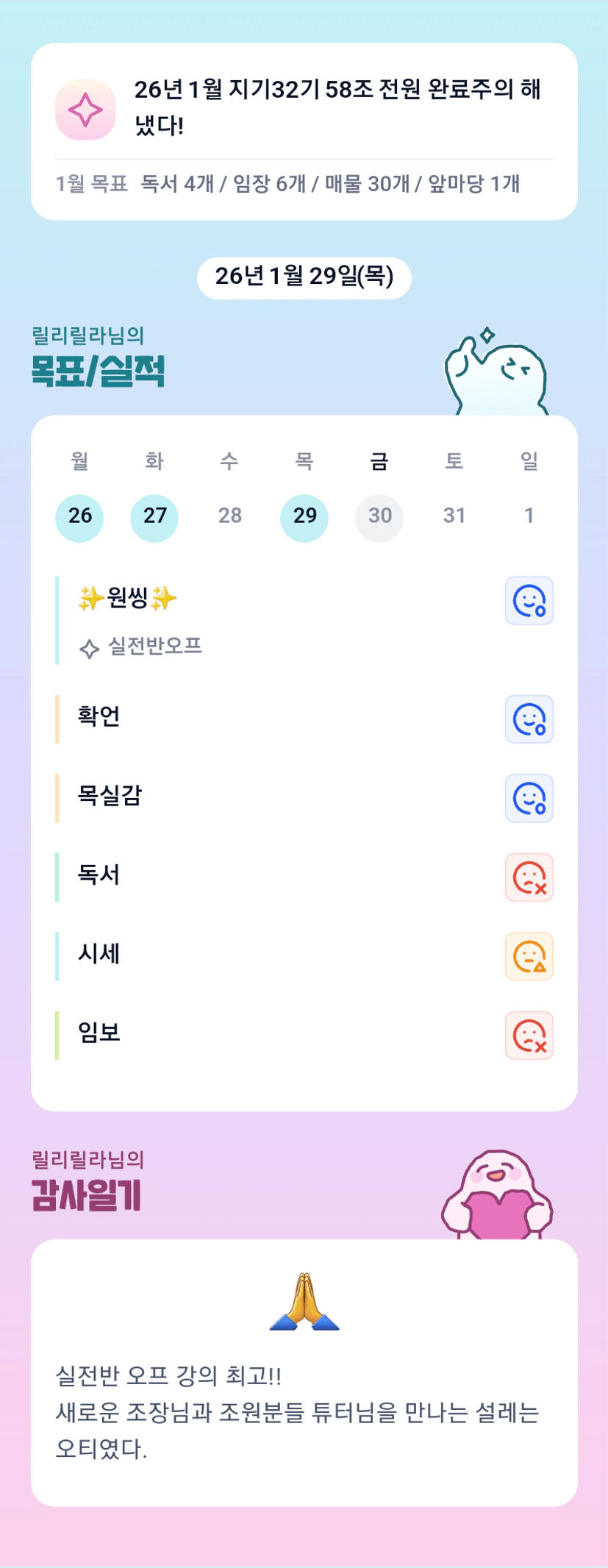Click the gratitude diary text entry
Viewport: 608px width, 1568px height.
(x=297, y=1412)
